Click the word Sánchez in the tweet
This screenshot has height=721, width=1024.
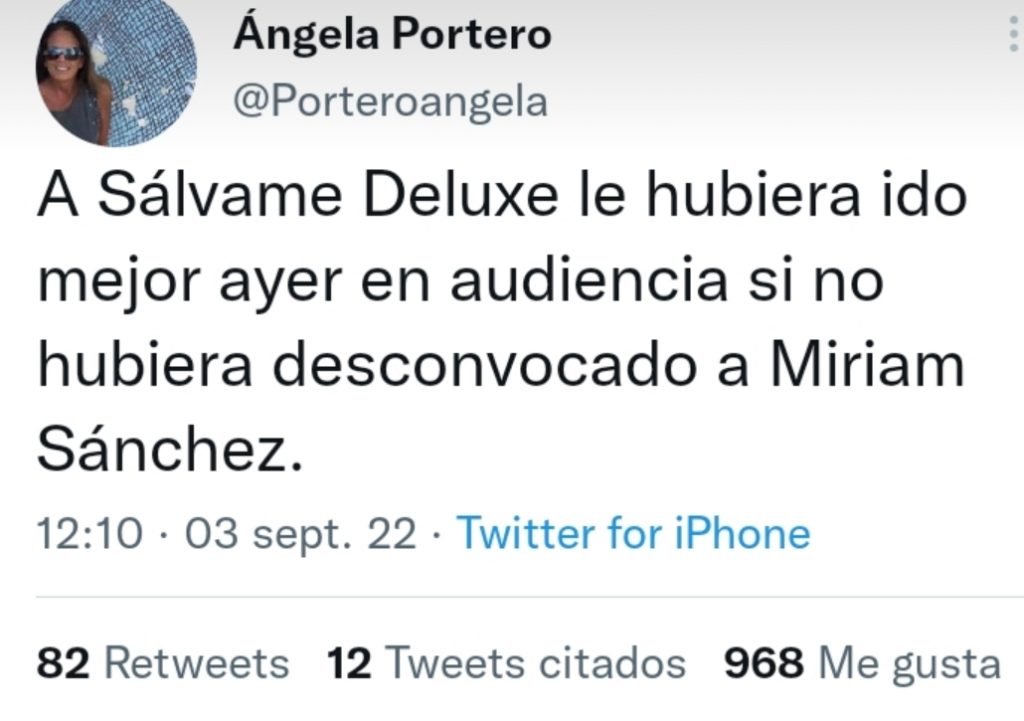(170, 451)
